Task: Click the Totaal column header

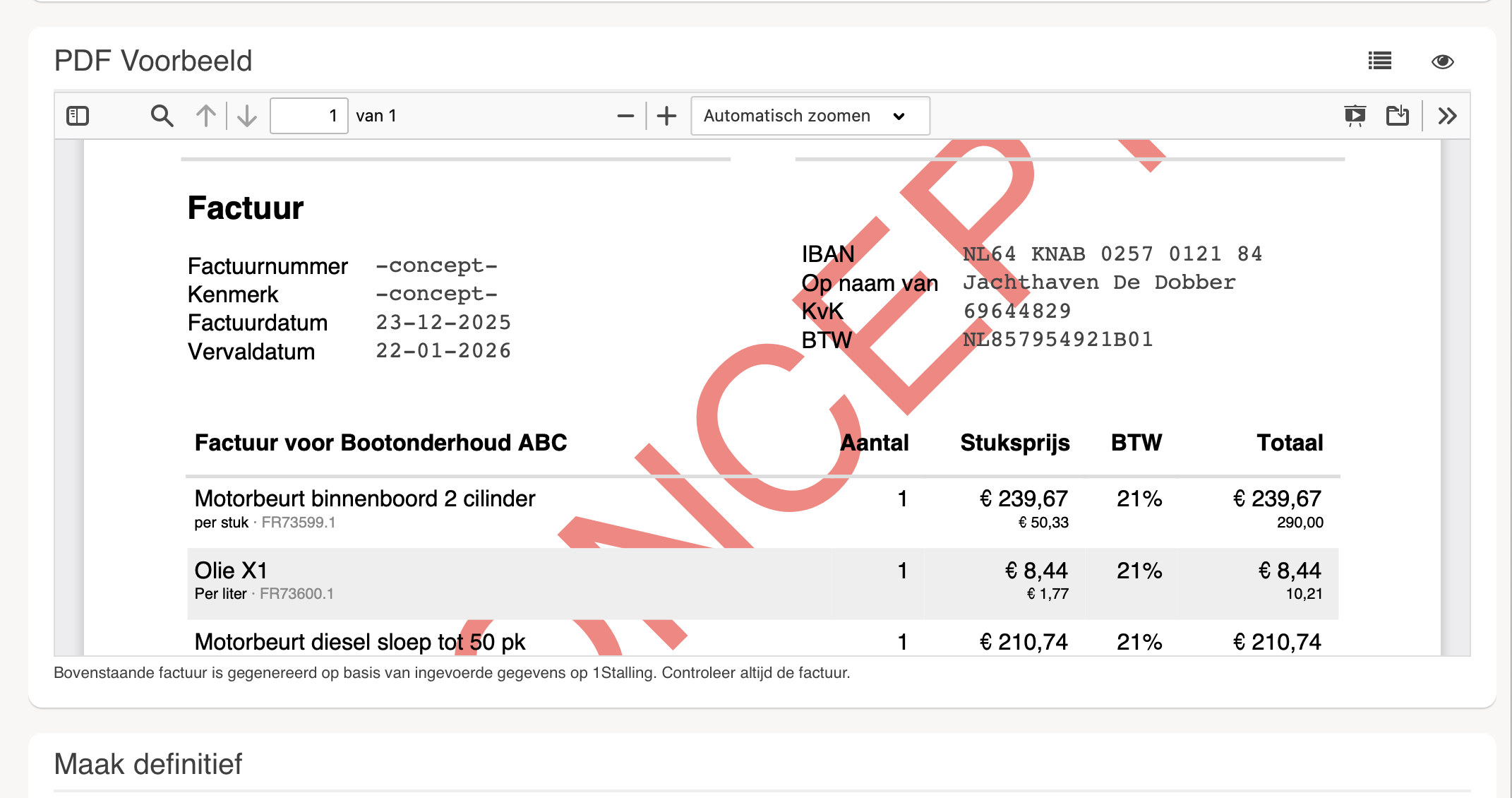Action: coord(1289,443)
